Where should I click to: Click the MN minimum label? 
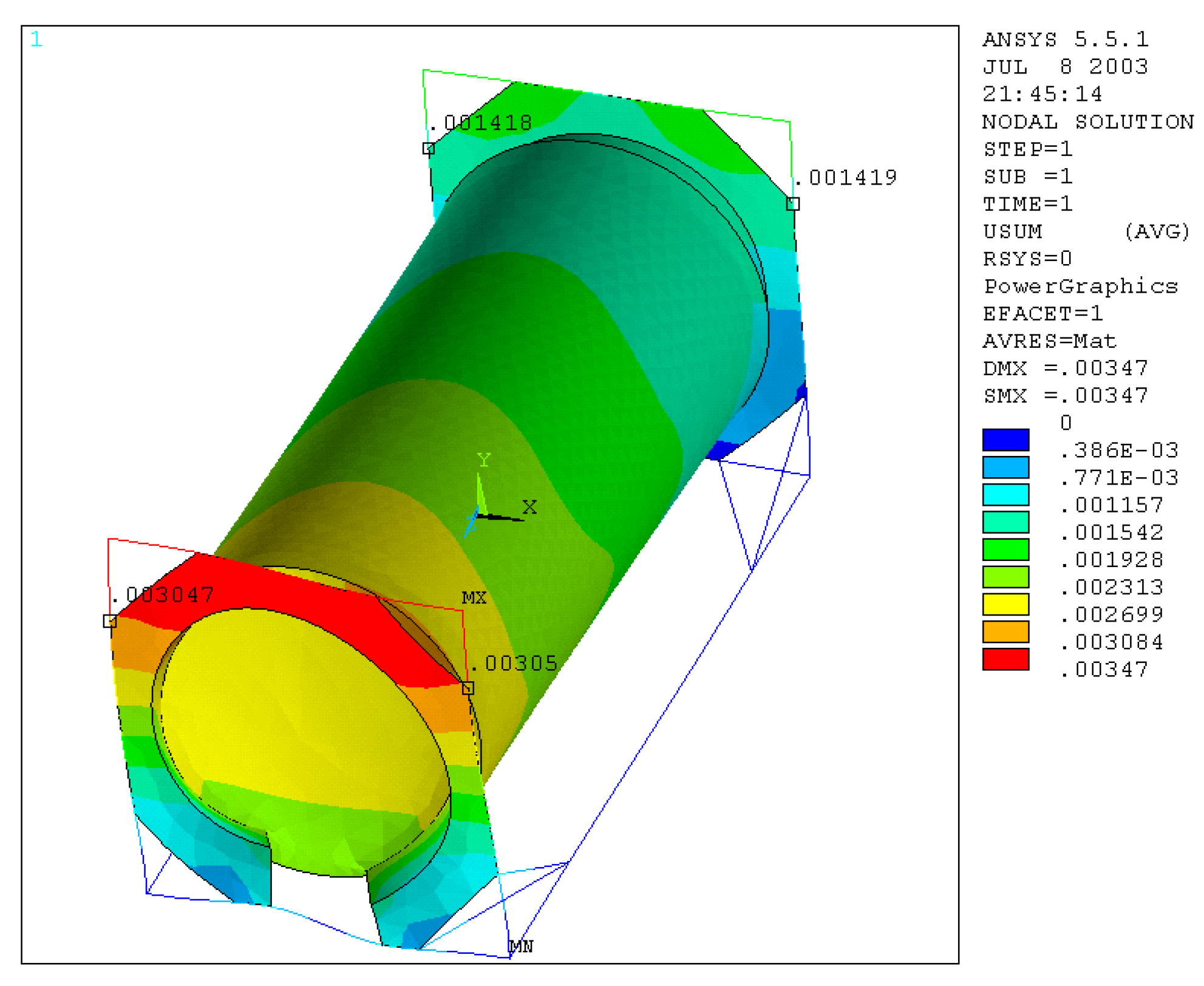coord(521,947)
